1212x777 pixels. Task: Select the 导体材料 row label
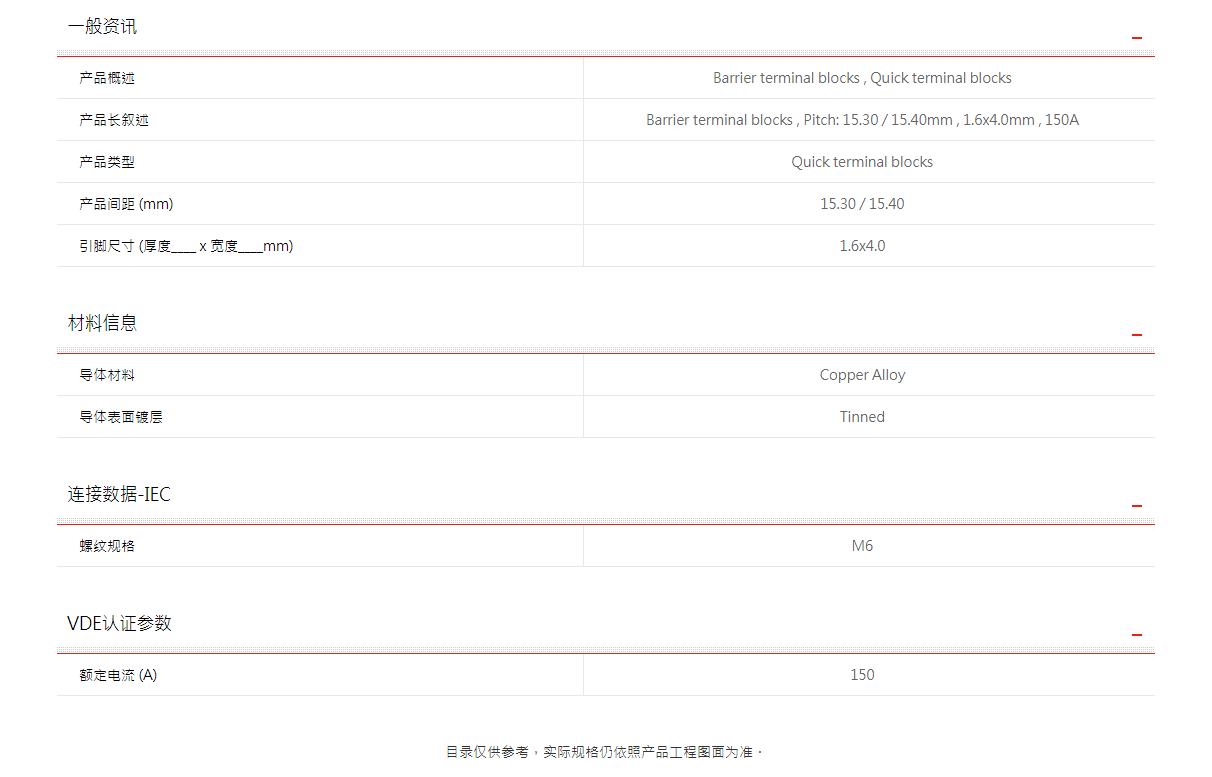click(x=107, y=375)
